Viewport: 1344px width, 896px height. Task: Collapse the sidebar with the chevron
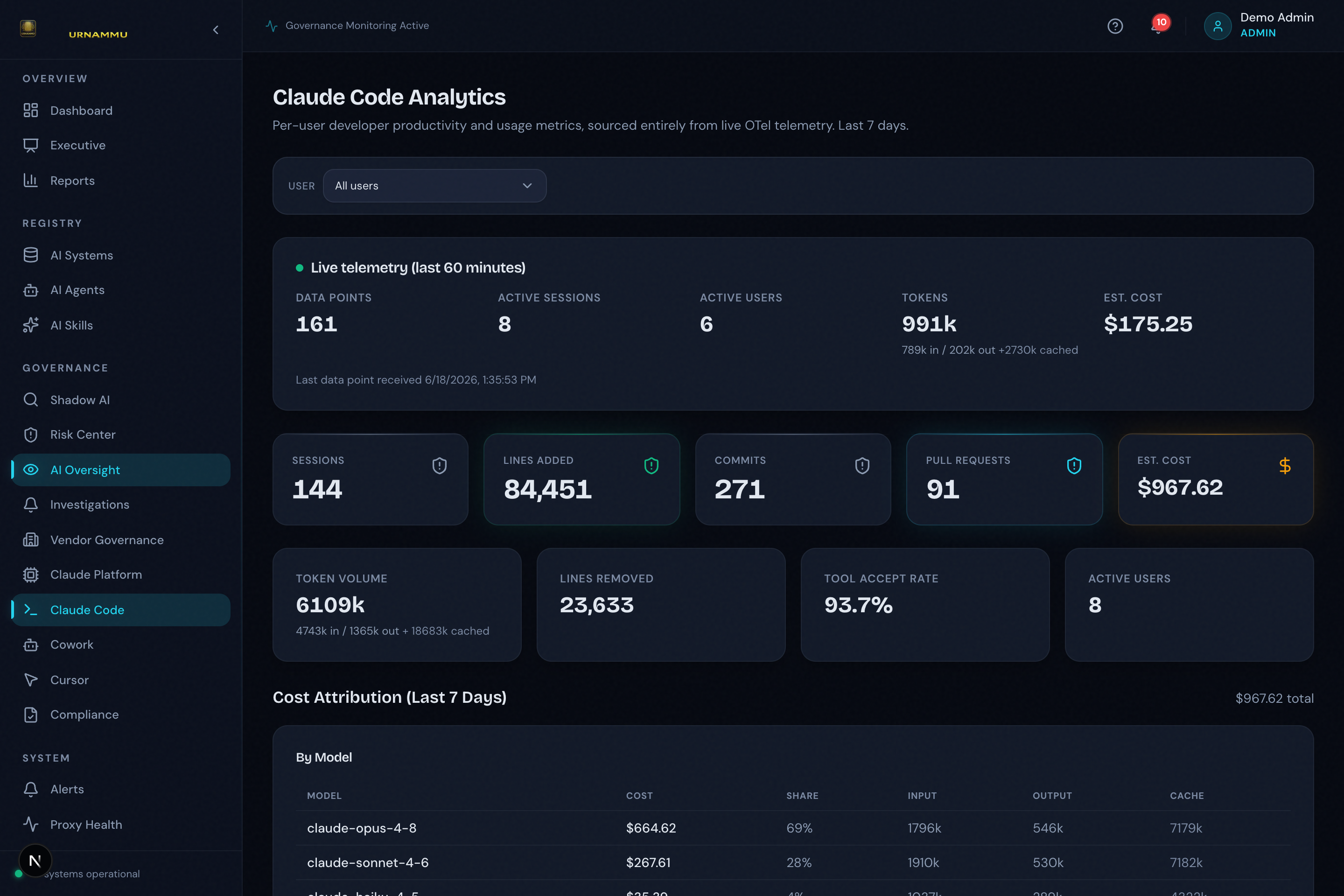tap(216, 30)
